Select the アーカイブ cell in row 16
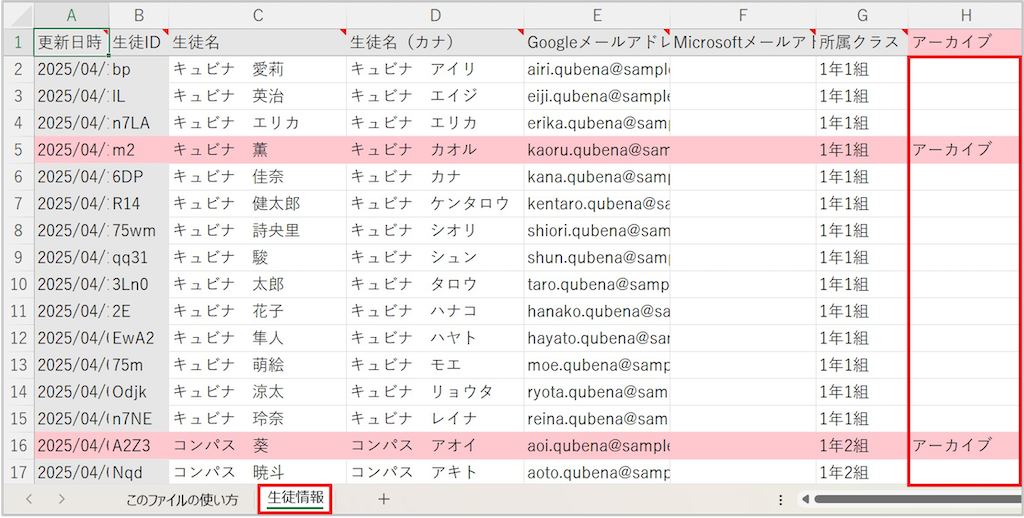Screen dimensions: 1024x518 [965, 445]
